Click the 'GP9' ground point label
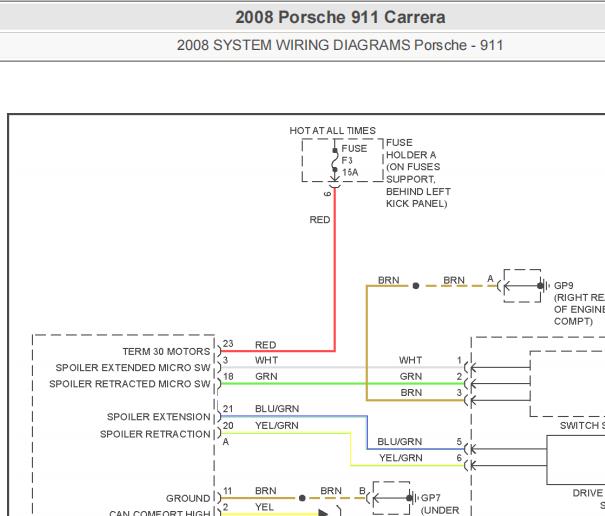The height and width of the screenshot is (516, 605). point(563,286)
